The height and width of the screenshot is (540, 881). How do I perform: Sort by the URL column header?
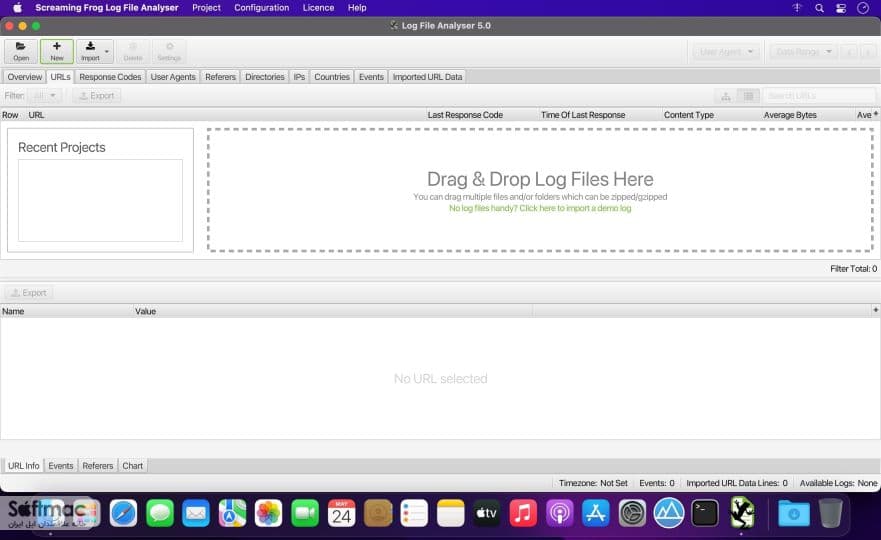coord(225,115)
